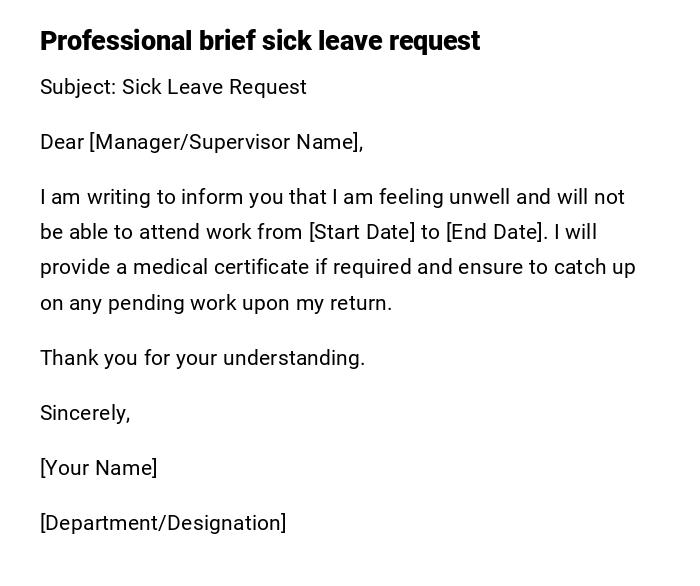The height and width of the screenshot is (586, 700).
Task: Click the "Subject: Sick Leave Request" line
Action: pos(173,87)
